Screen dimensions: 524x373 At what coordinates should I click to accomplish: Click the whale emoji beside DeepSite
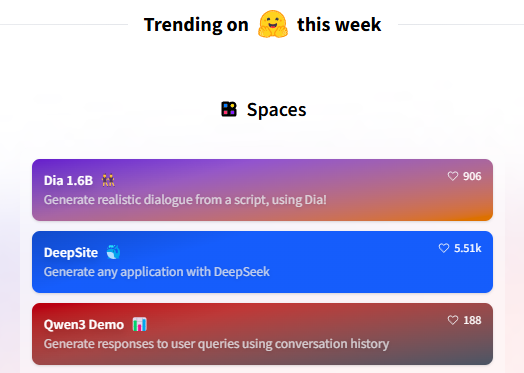click(x=113, y=252)
